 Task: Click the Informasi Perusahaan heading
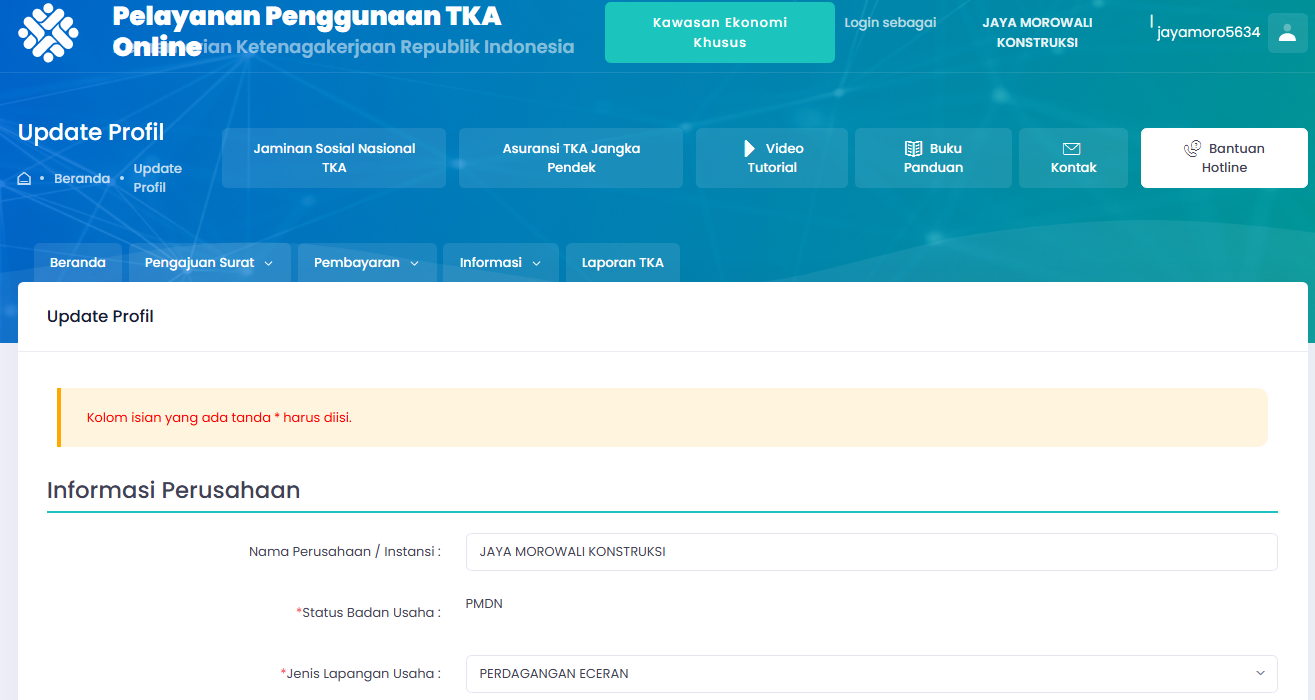pyautogui.click(x=173, y=490)
